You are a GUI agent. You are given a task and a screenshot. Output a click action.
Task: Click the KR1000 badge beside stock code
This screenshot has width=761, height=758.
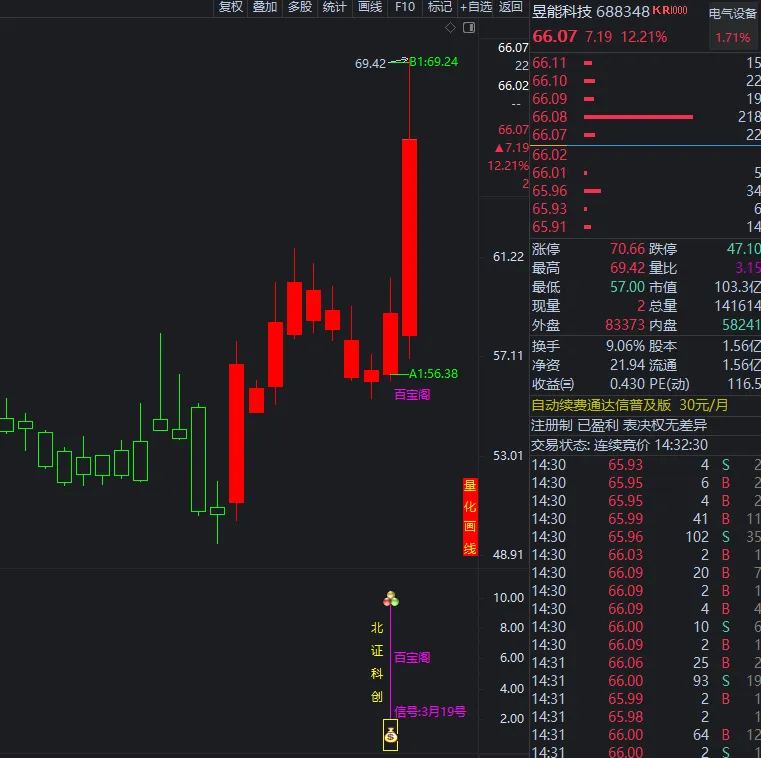[669, 10]
